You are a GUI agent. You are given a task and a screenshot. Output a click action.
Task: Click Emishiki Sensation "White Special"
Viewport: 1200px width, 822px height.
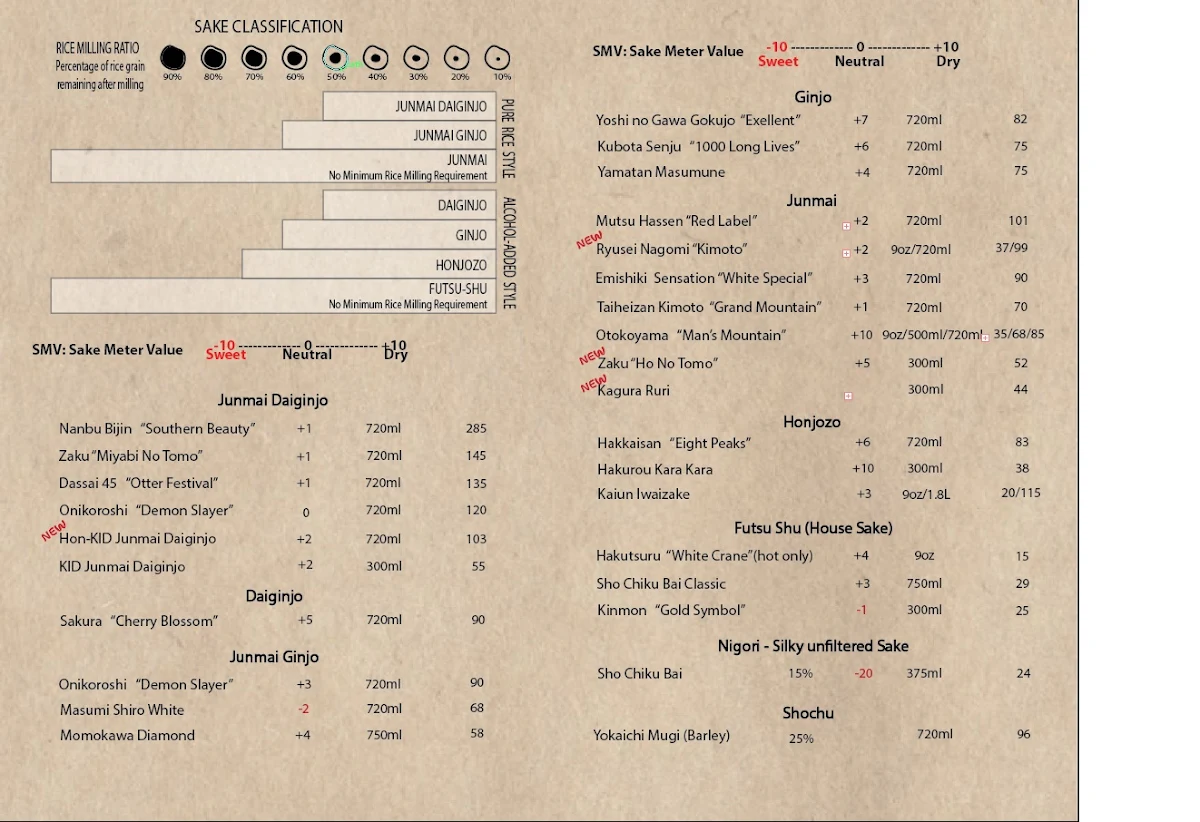coord(704,278)
